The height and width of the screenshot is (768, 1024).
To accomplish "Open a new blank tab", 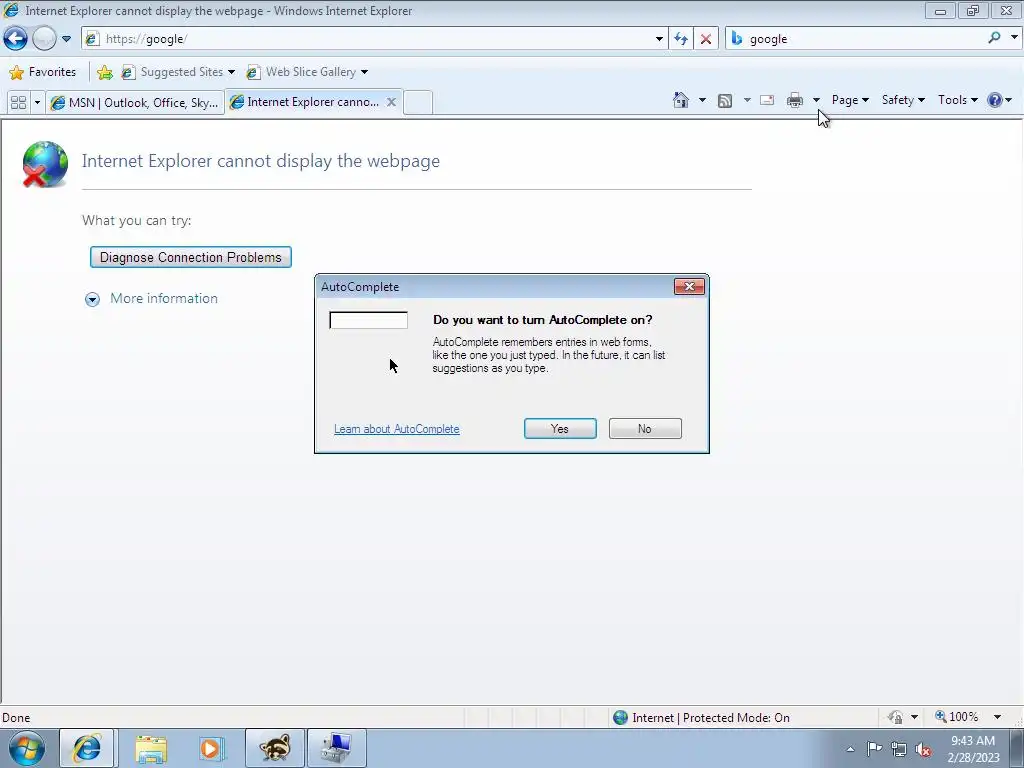I will click(418, 103).
